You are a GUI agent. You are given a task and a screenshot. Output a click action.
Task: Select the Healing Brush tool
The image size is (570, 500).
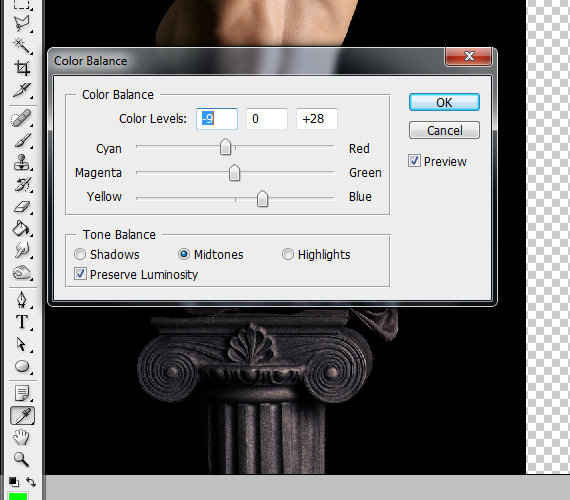point(22,119)
